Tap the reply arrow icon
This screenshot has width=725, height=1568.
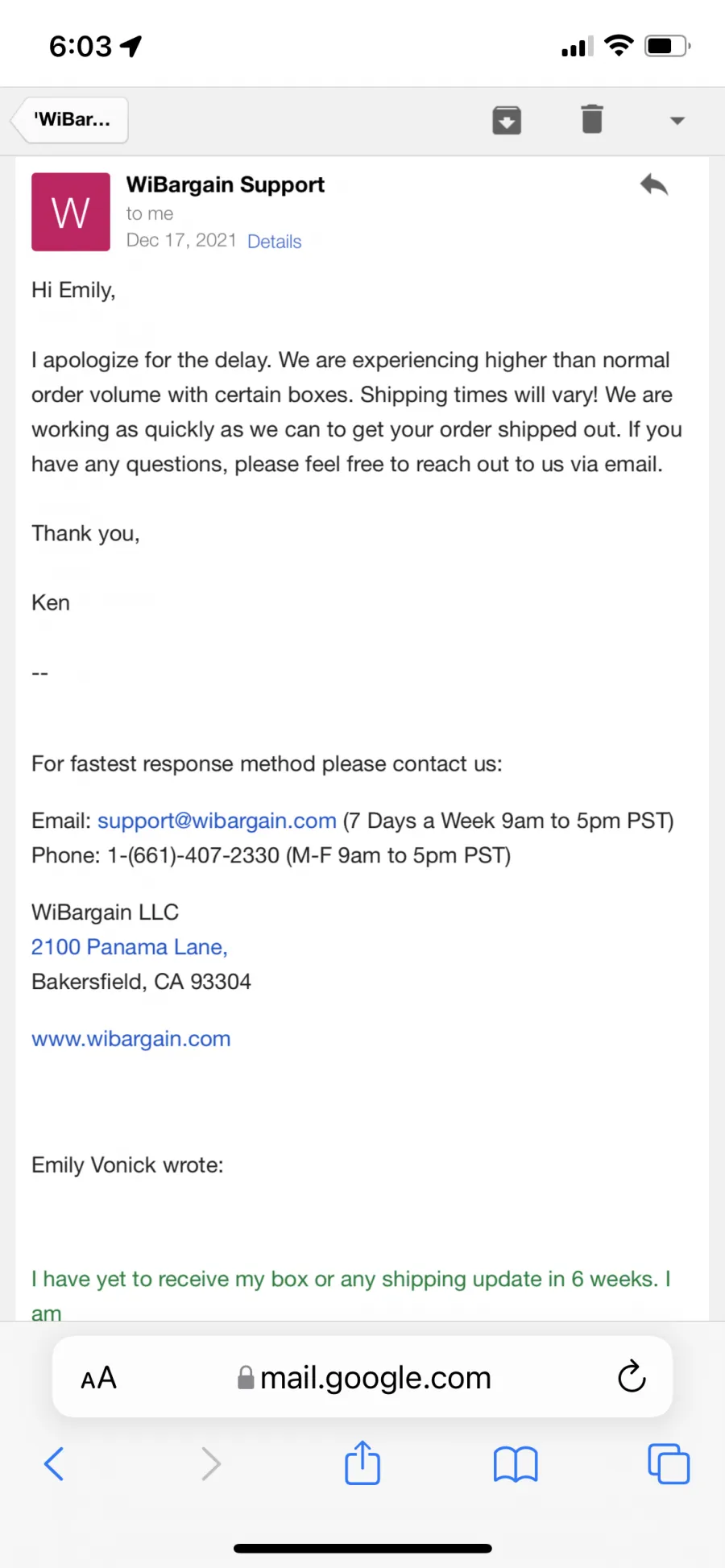pyautogui.click(x=654, y=185)
